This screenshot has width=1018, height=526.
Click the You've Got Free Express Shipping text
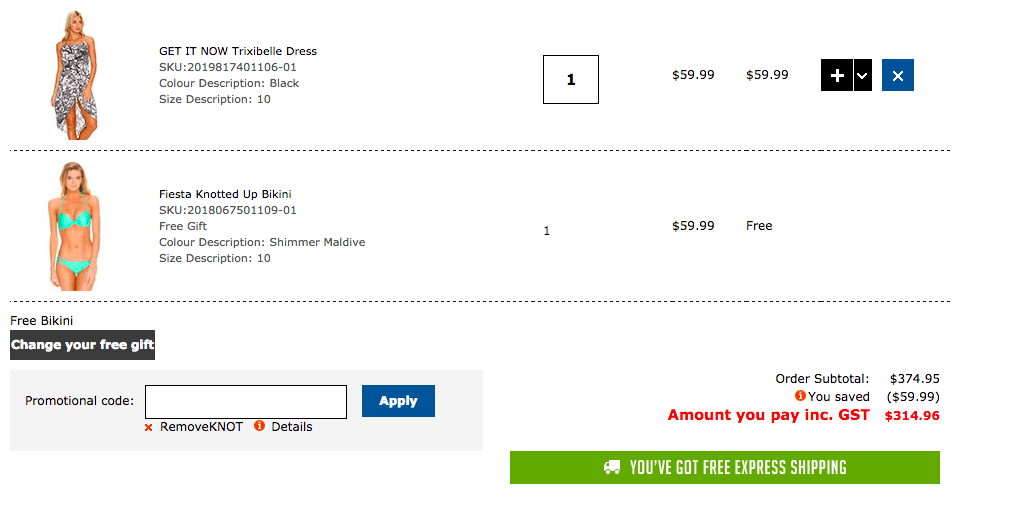(738, 467)
